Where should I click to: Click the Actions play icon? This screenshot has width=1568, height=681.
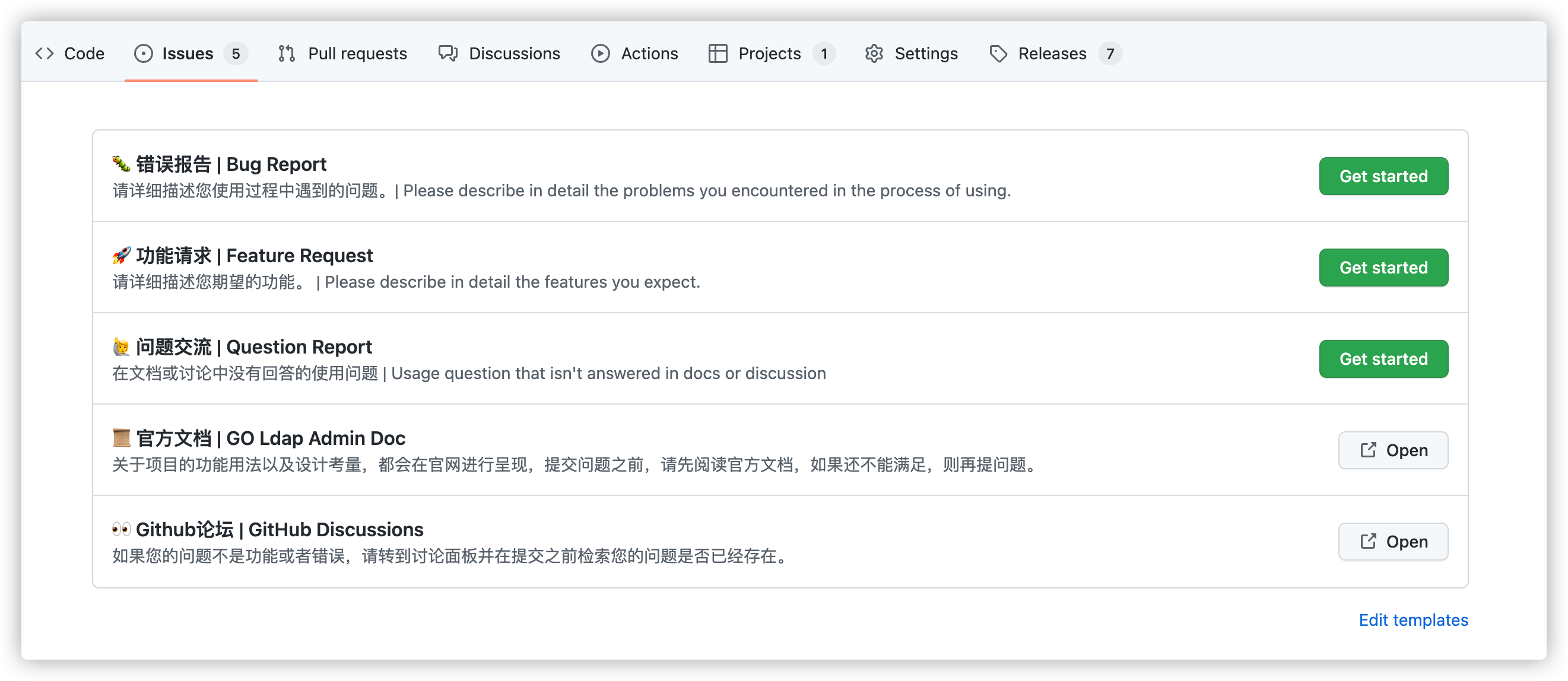point(600,53)
